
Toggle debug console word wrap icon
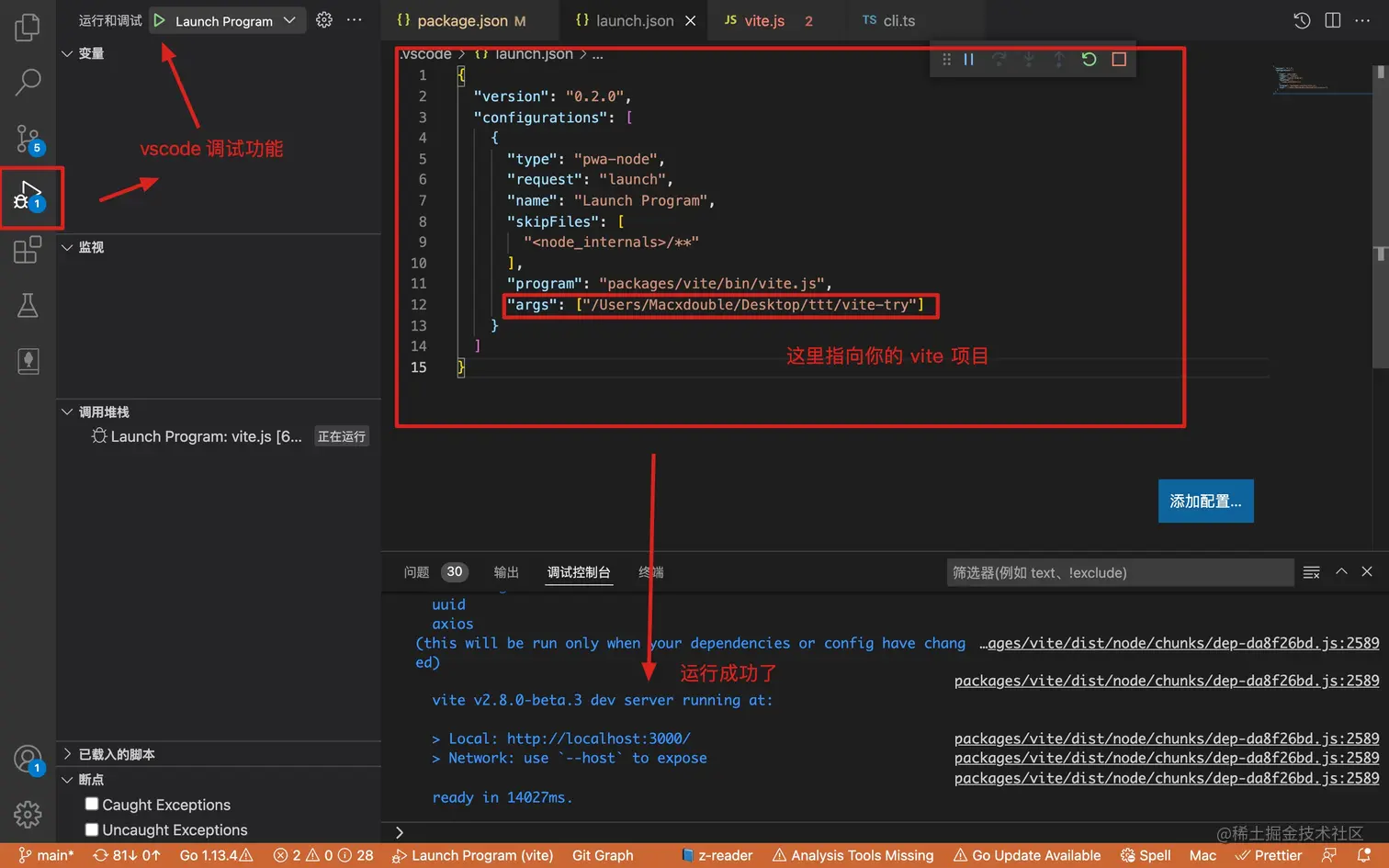1312,572
